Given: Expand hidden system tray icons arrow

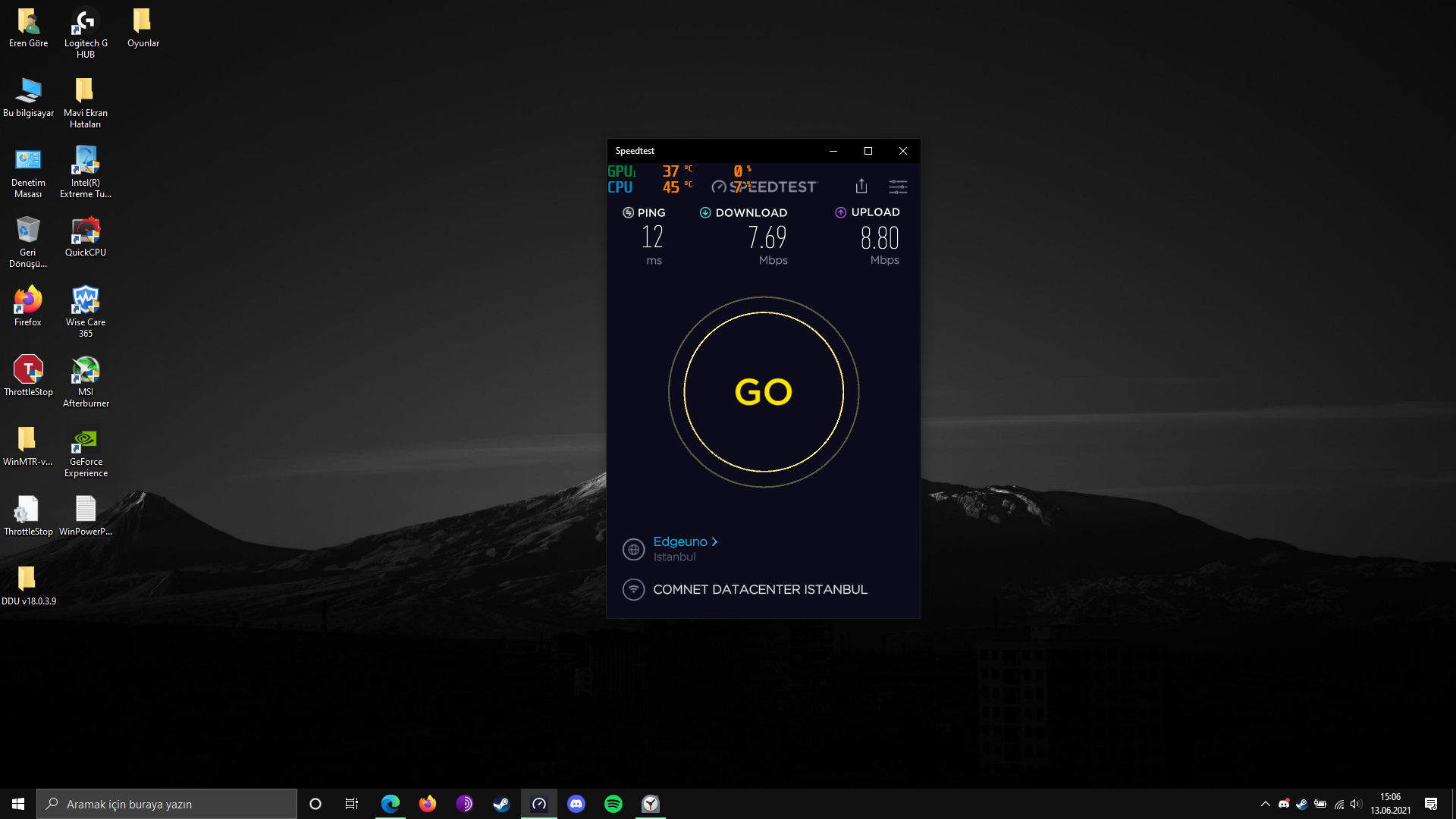Looking at the screenshot, I should click(x=1265, y=804).
